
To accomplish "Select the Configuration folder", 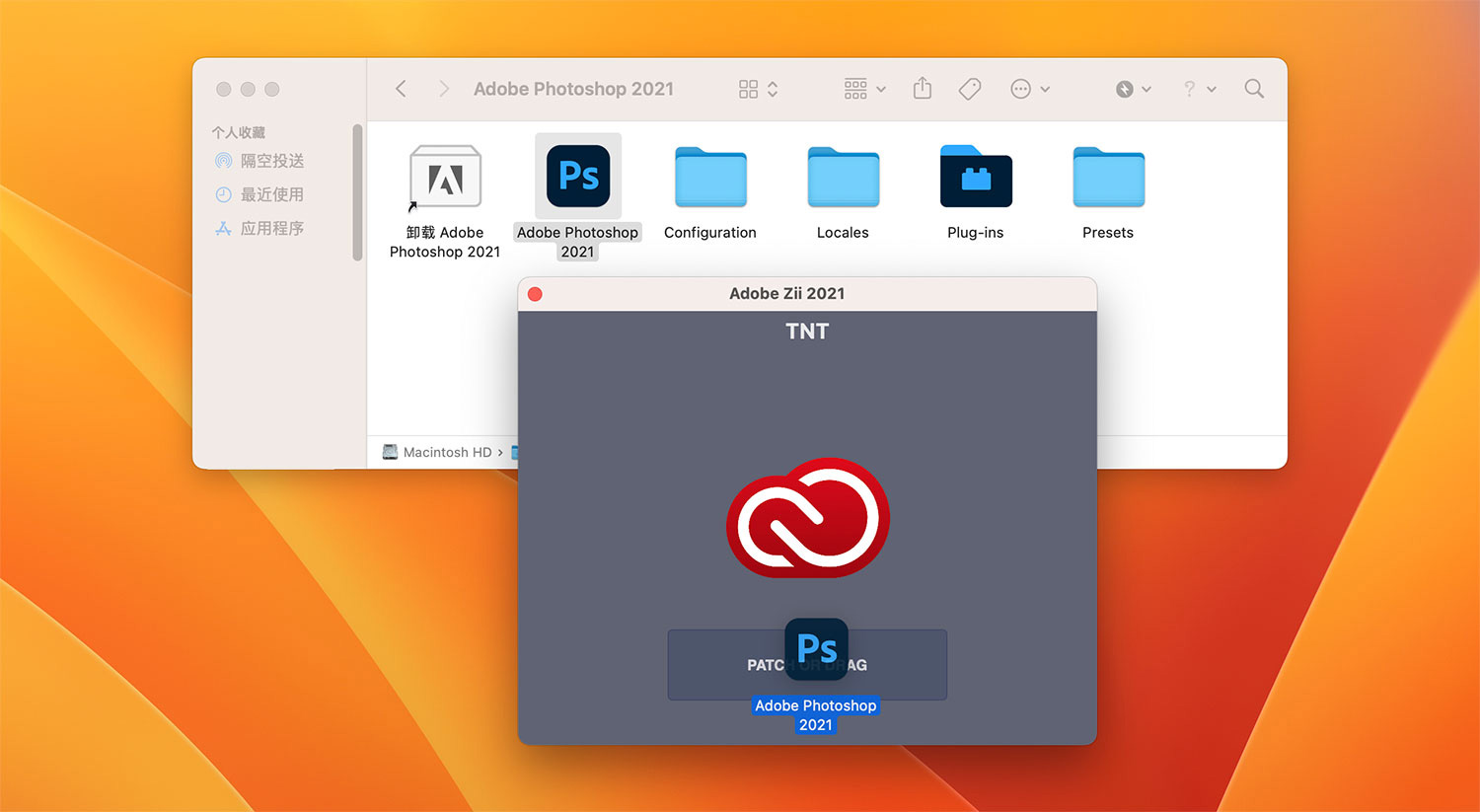I will [x=710, y=178].
